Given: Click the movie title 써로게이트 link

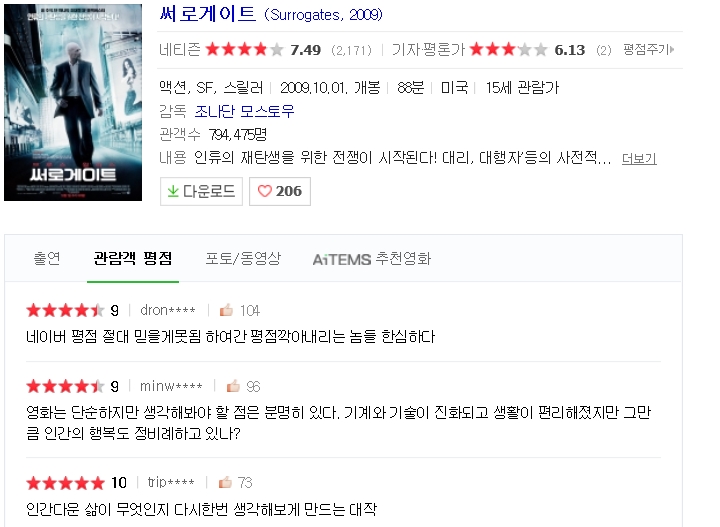Looking at the screenshot, I should (x=208, y=14).
